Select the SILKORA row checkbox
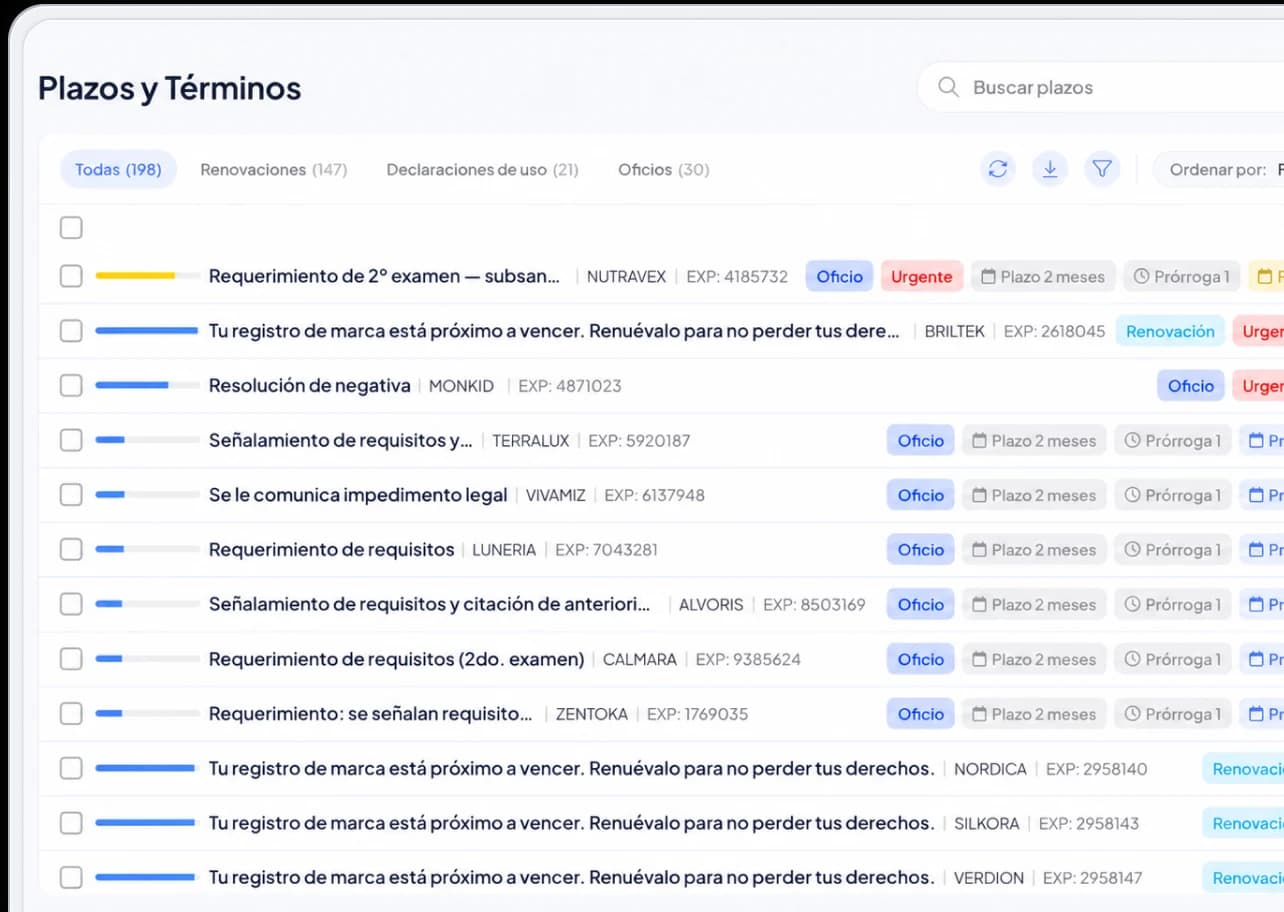Viewport: 1284px width, 912px height. (x=71, y=823)
